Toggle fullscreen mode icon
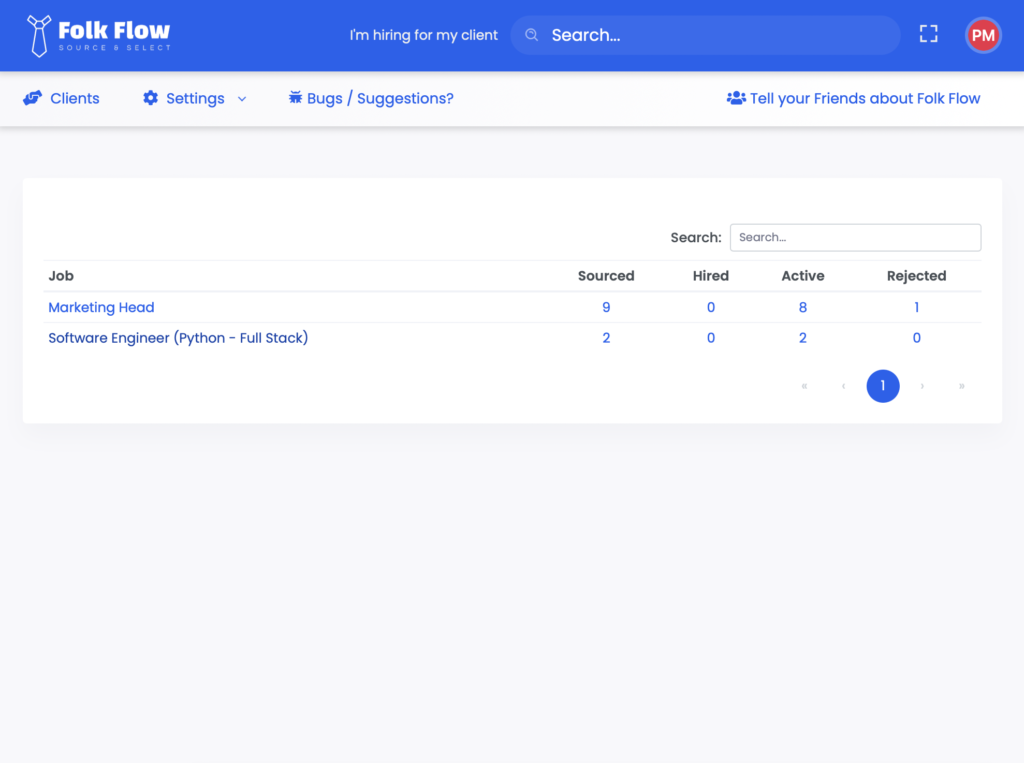The image size is (1024, 763). [928, 34]
